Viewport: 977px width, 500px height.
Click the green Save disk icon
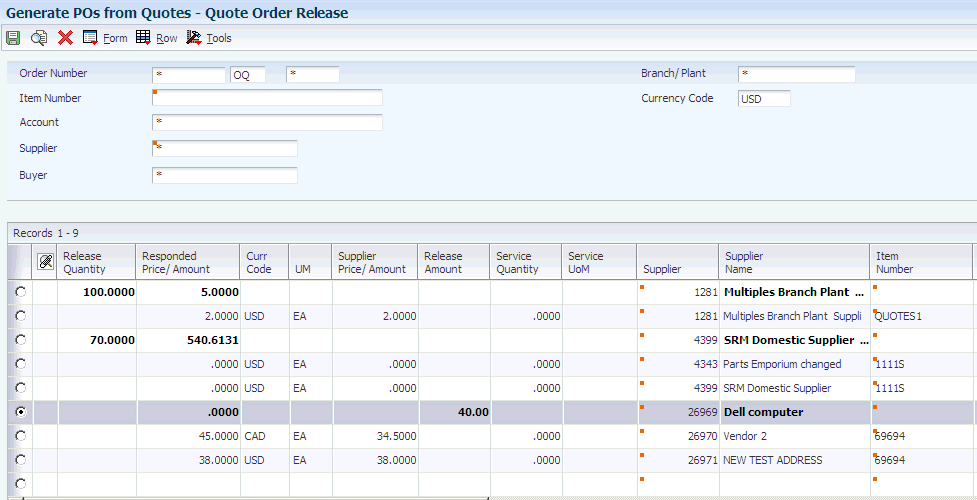pos(13,38)
